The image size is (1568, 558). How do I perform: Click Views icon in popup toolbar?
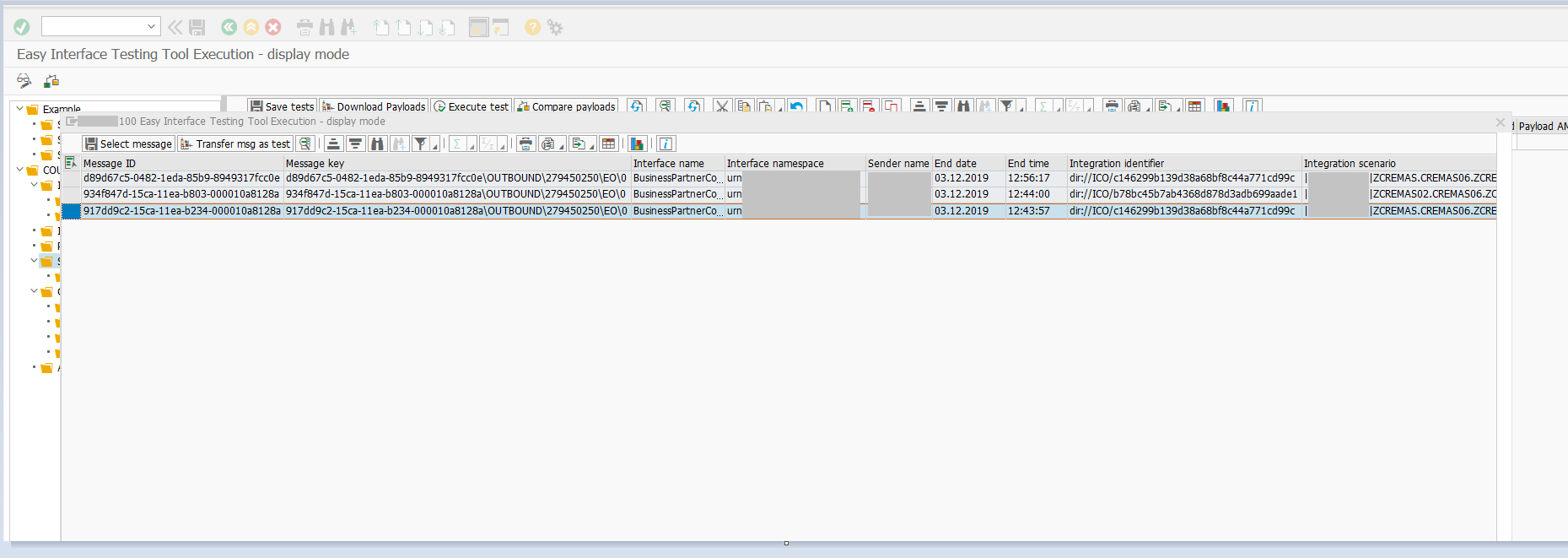[x=548, y=144]
